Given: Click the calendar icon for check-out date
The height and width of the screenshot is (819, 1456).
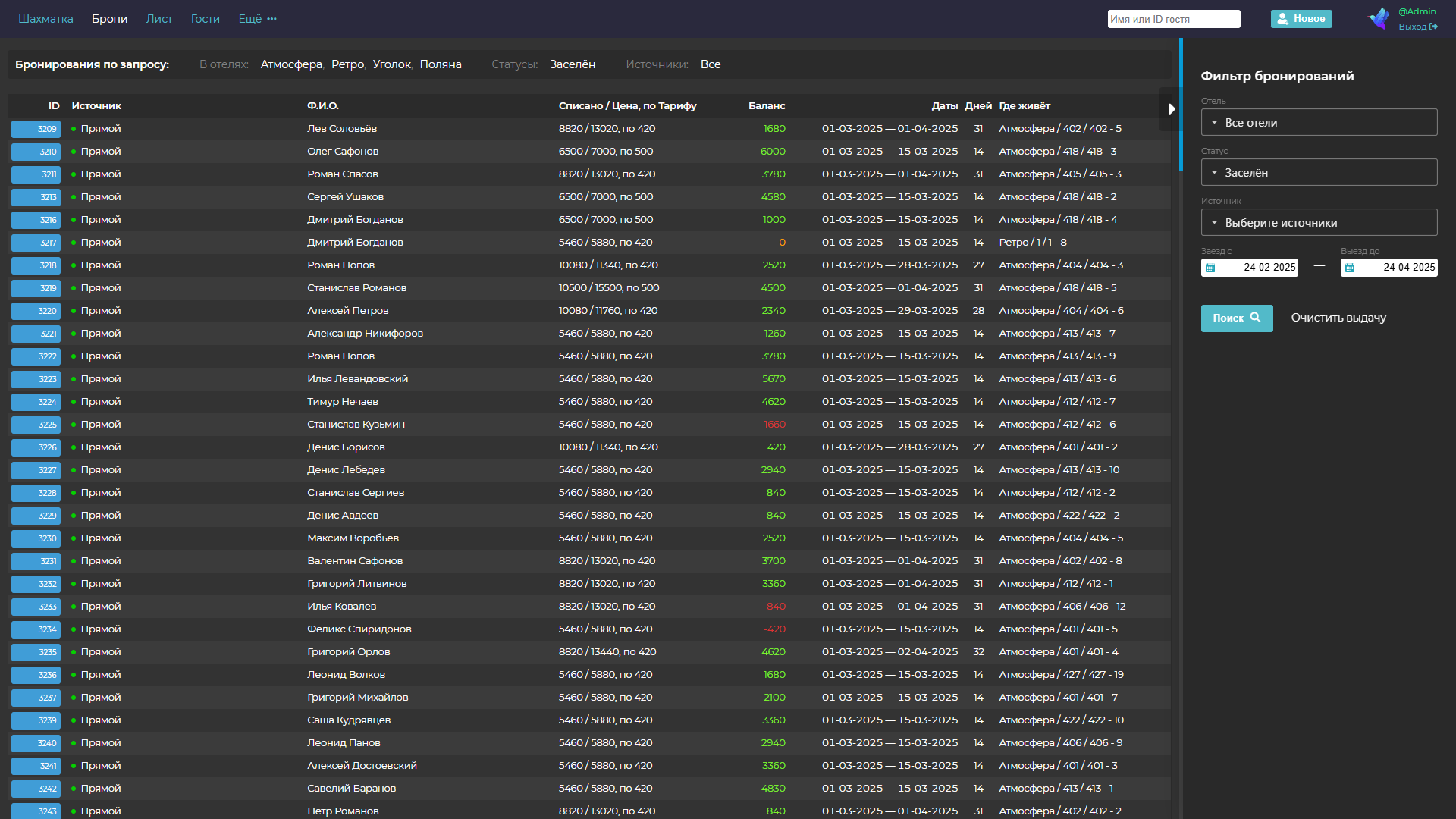Looking at the screenshot, I should [1350, 268].
